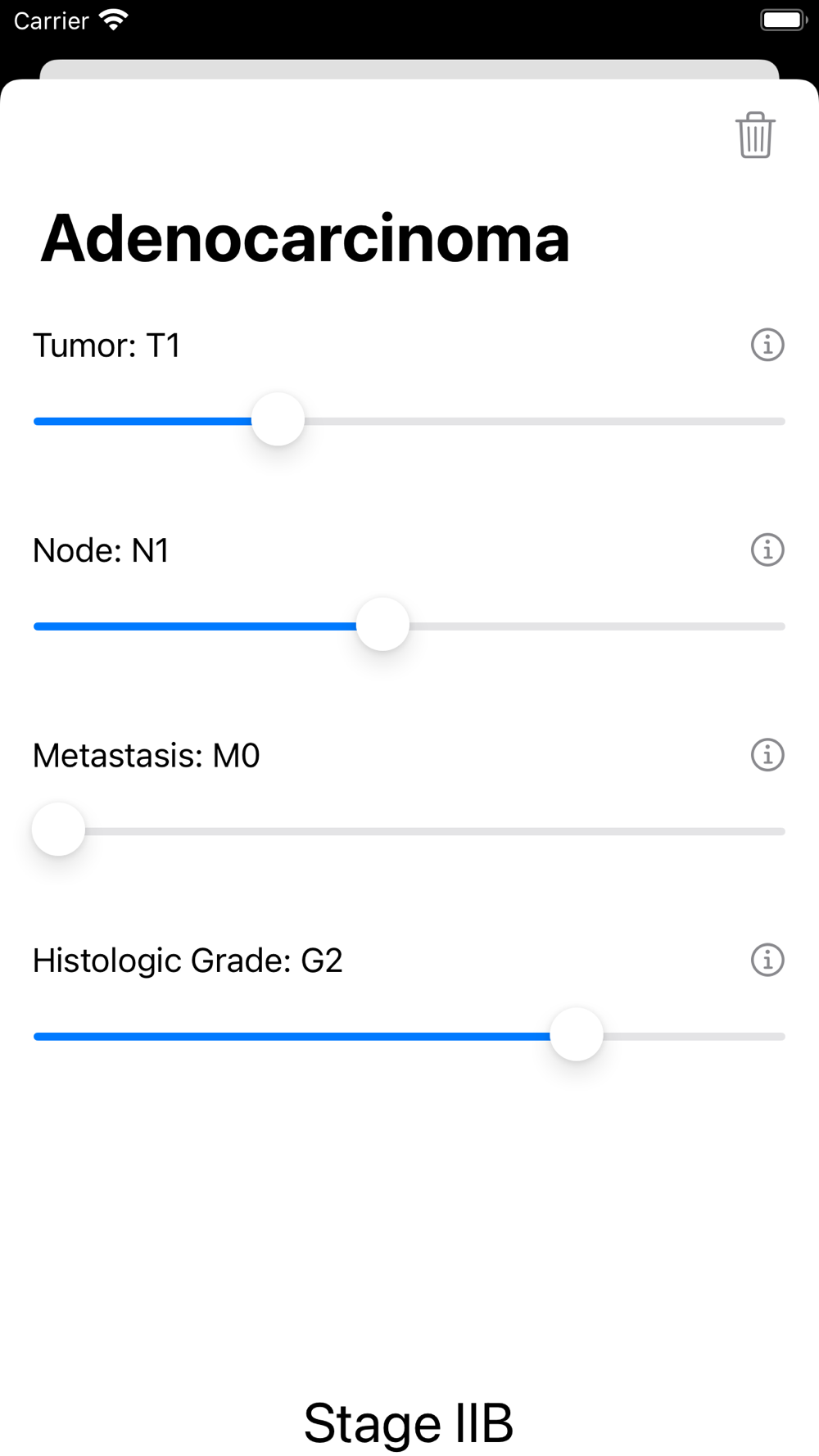Screen dimensions: 819x1456
Task: Tap the Wi-Fi status icon
Action: pos(114,20)
